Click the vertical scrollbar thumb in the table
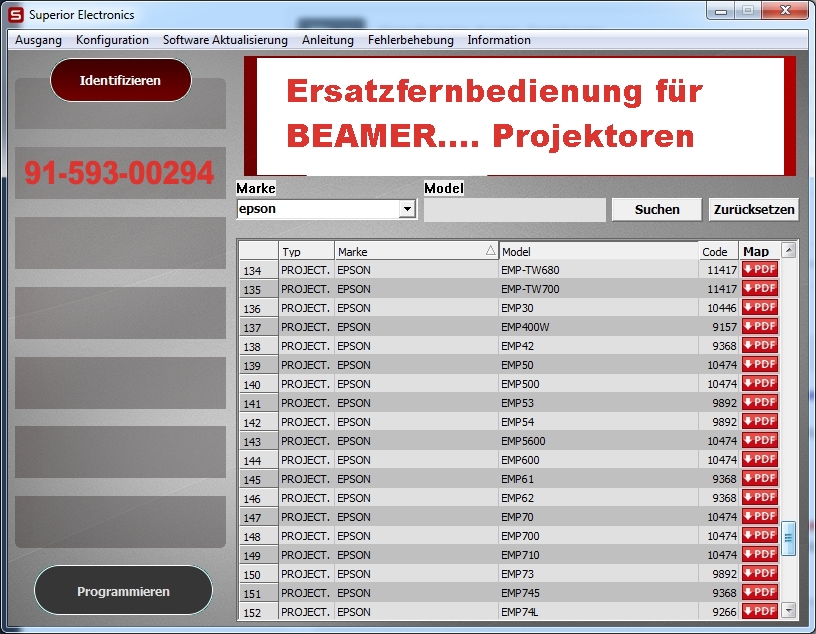Viewport: 816px width, 634px height. point(788,537)
